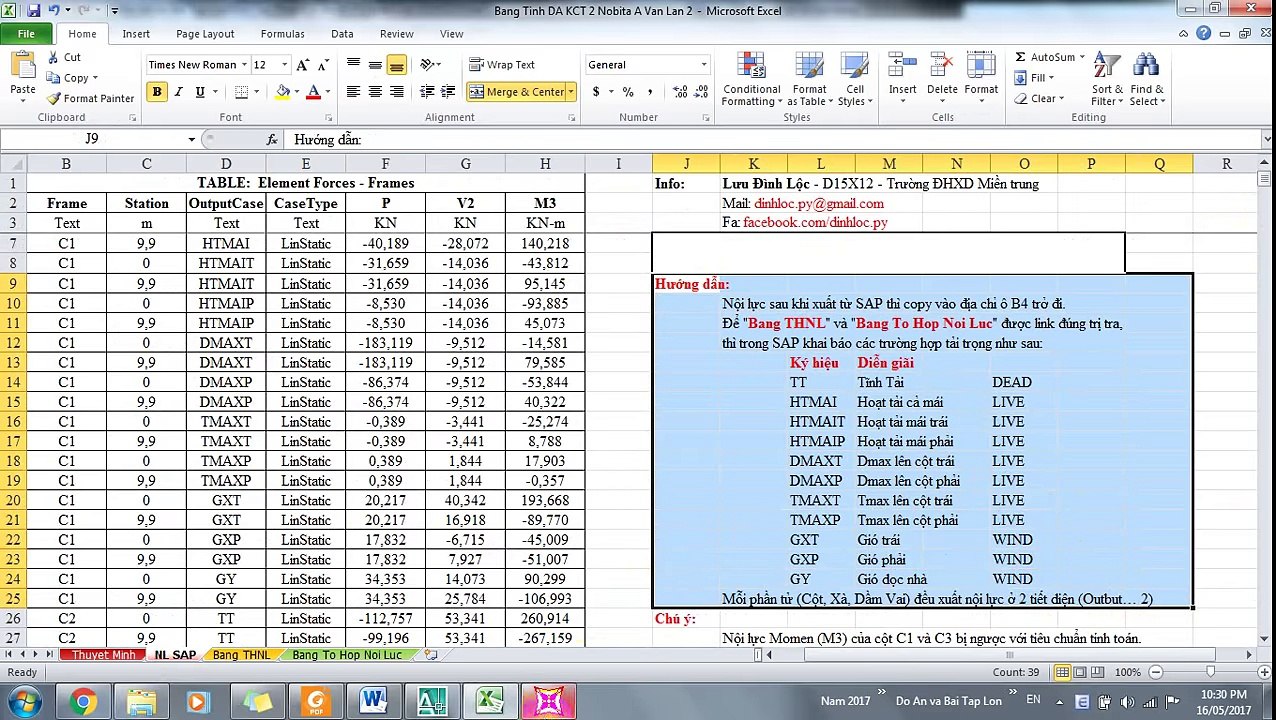Adjust the zoom slider handle

point(1210,673)
